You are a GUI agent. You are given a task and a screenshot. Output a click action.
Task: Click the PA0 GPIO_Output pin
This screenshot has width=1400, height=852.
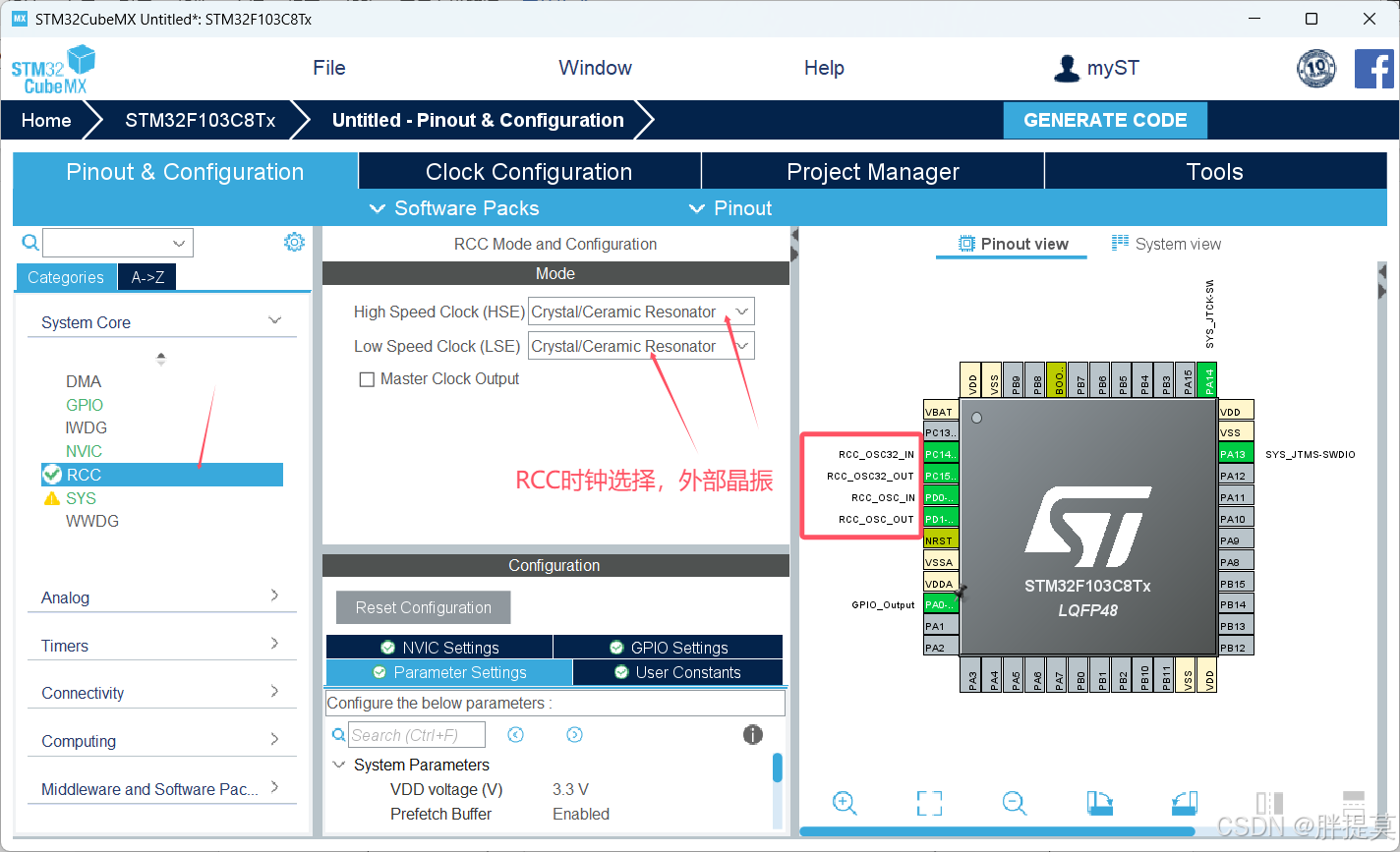pos(941,604)
